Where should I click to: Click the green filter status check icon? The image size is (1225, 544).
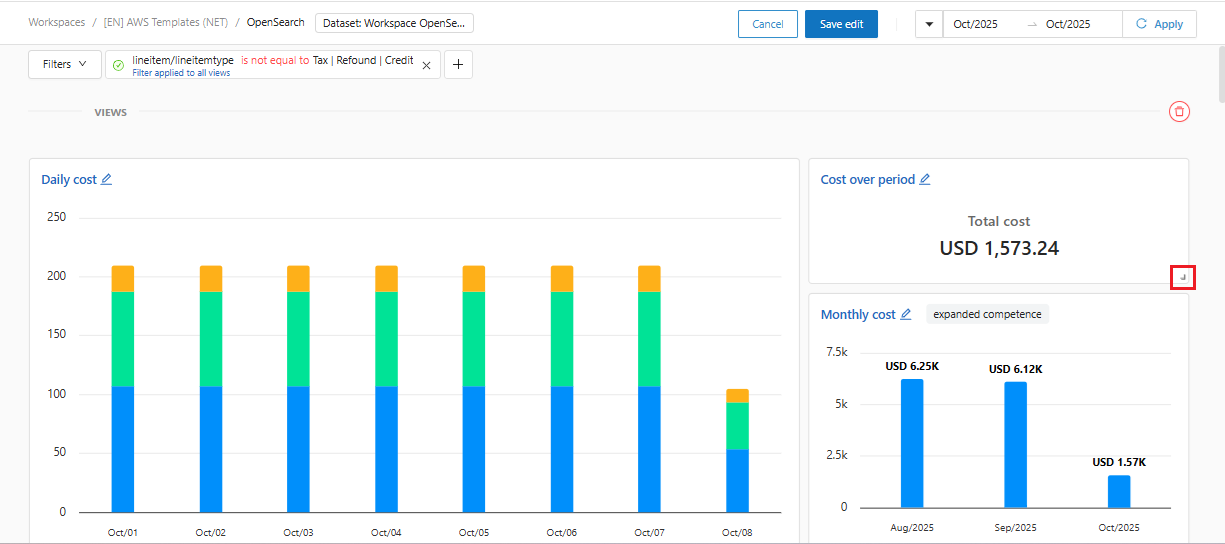pyautogui.click(x=119, y=65)
